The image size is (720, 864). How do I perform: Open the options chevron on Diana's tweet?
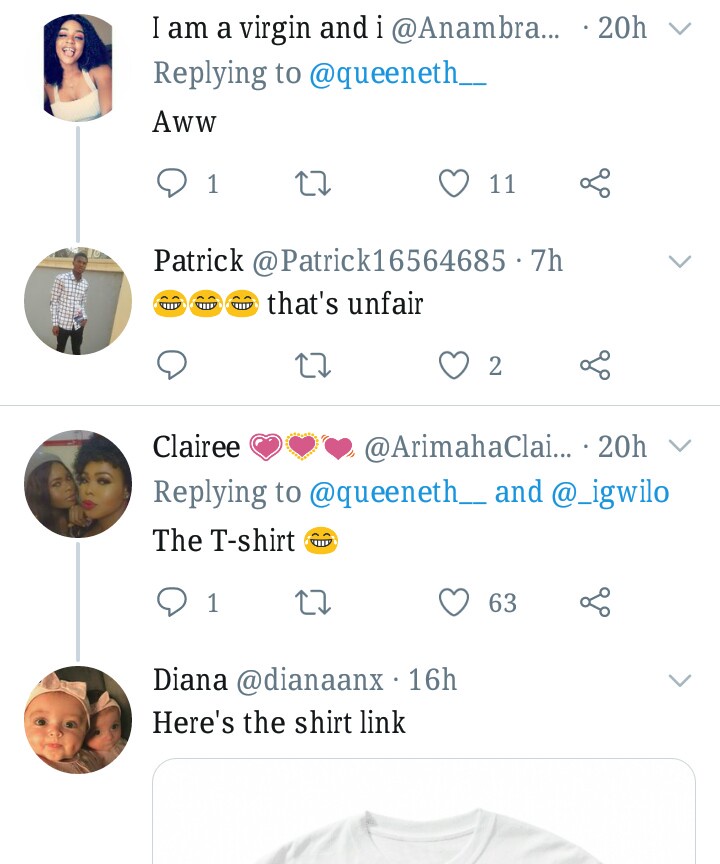click(x=679, y=681)
